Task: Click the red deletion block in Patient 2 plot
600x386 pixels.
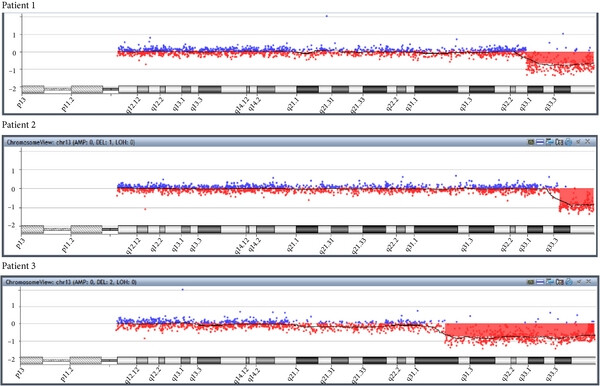Action: click(576, 196)
